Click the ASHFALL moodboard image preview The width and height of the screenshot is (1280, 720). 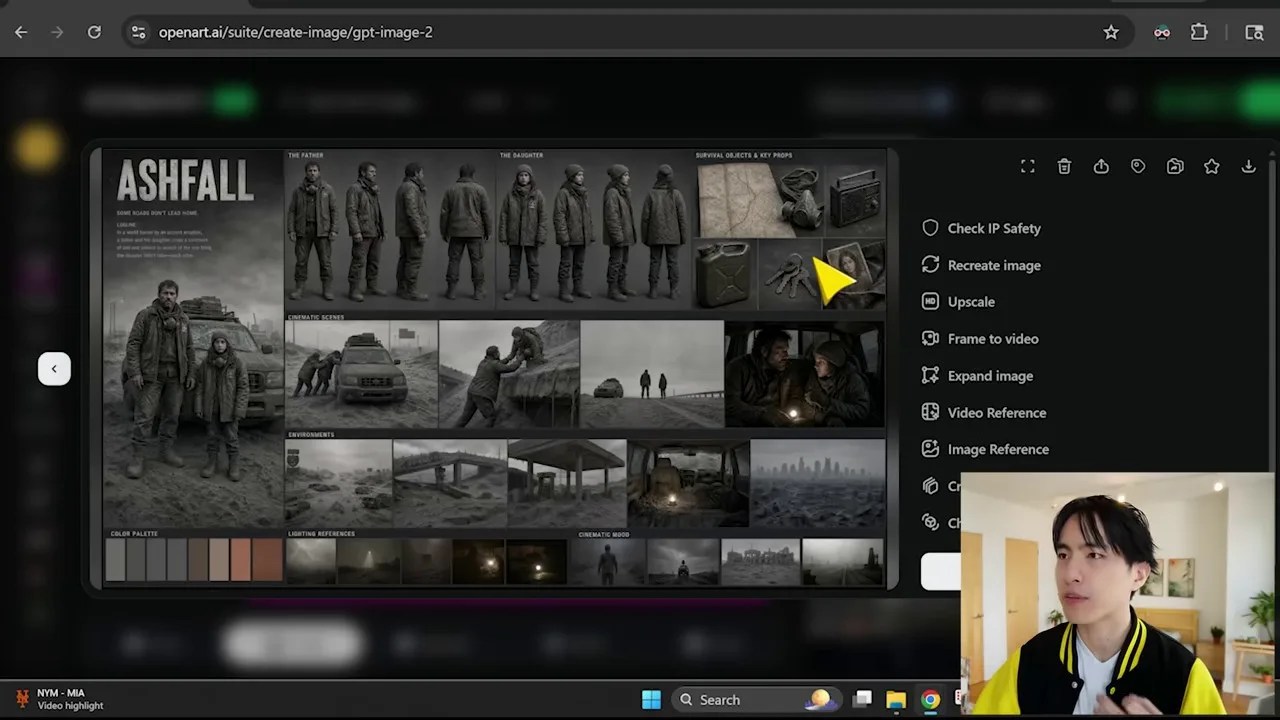click(x=494, y=368)
